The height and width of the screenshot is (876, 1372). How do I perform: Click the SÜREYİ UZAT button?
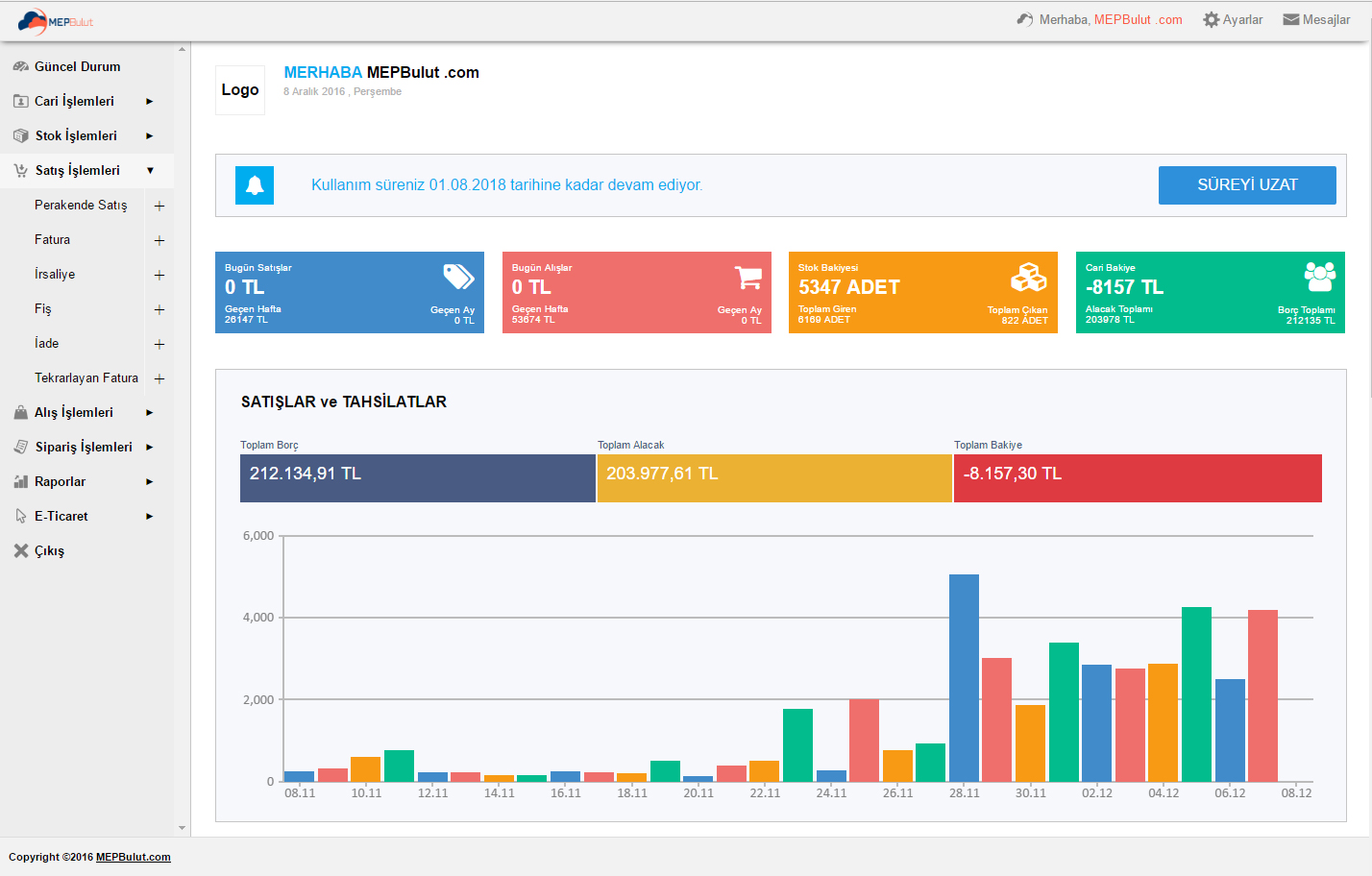click(x=1247, y=185)
